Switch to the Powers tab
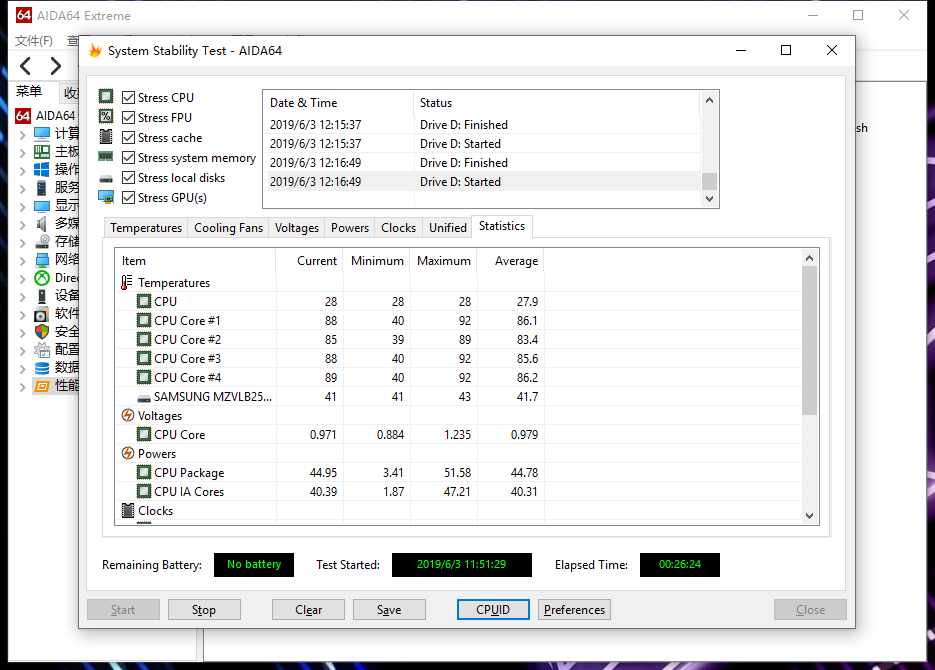This screenshot has height=670, width=935. click(350, 228)
